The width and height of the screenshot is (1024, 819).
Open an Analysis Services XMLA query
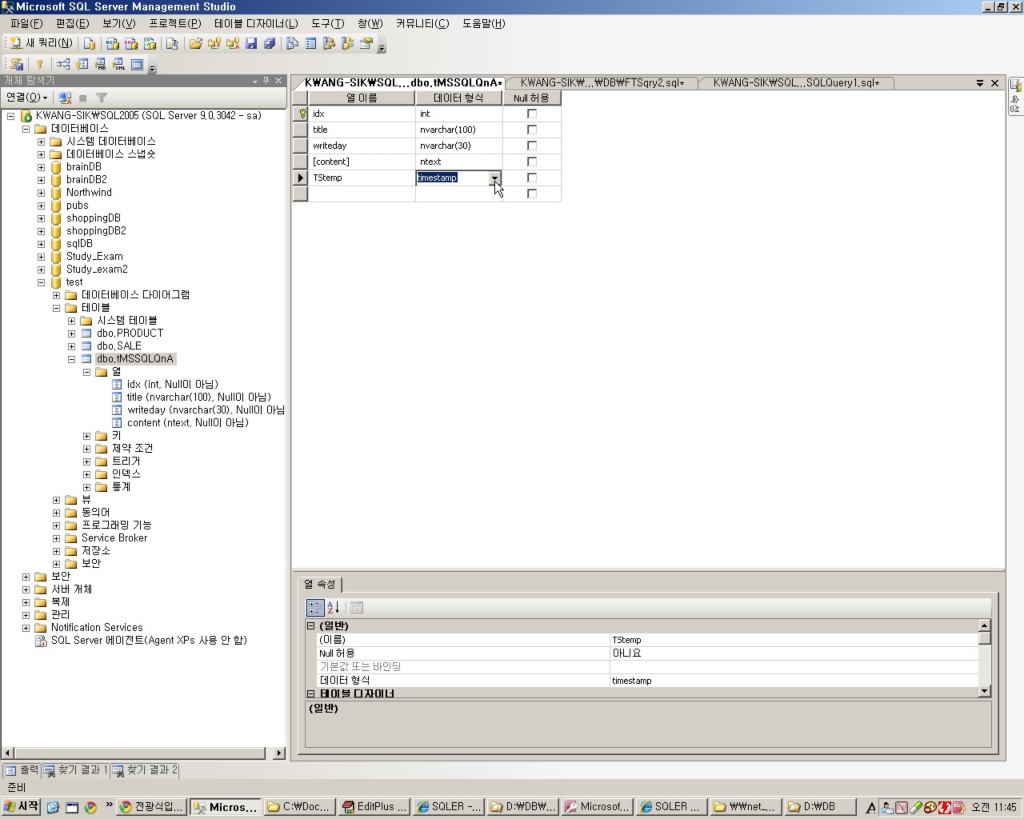click(150, 44)
